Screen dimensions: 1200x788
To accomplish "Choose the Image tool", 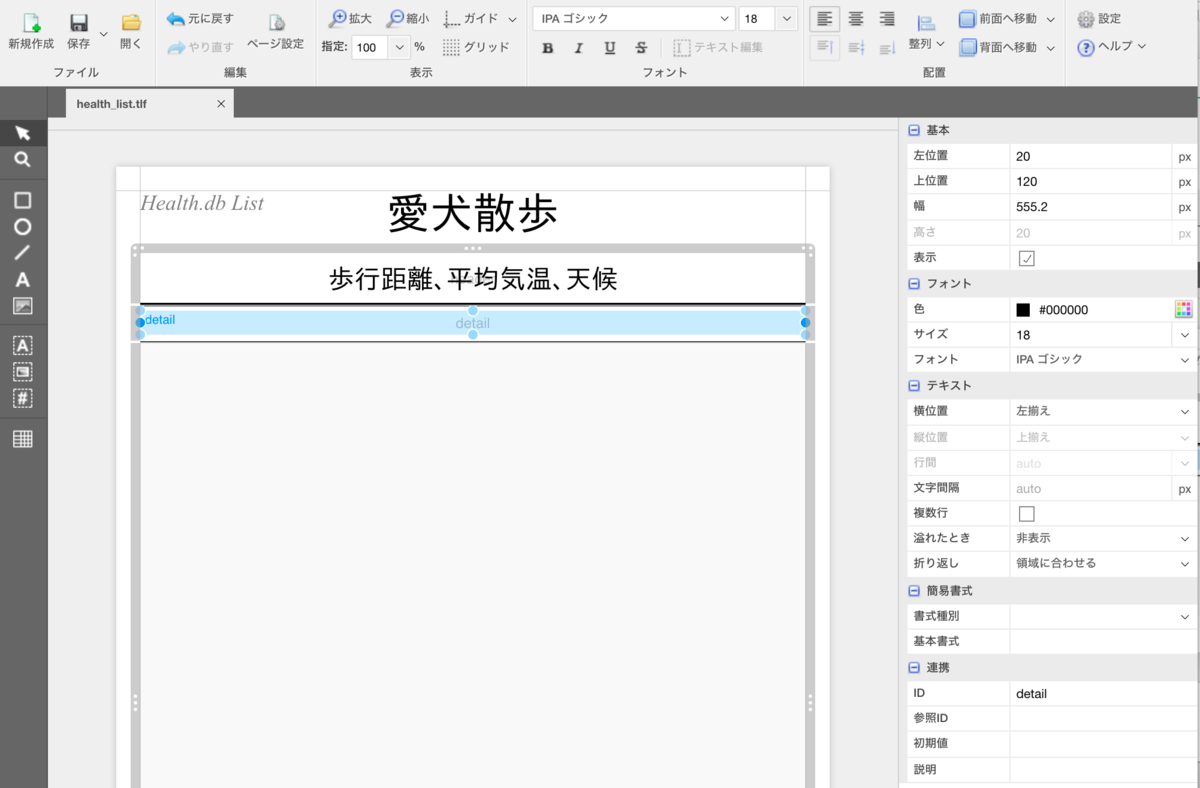I will tap(23, 307).
